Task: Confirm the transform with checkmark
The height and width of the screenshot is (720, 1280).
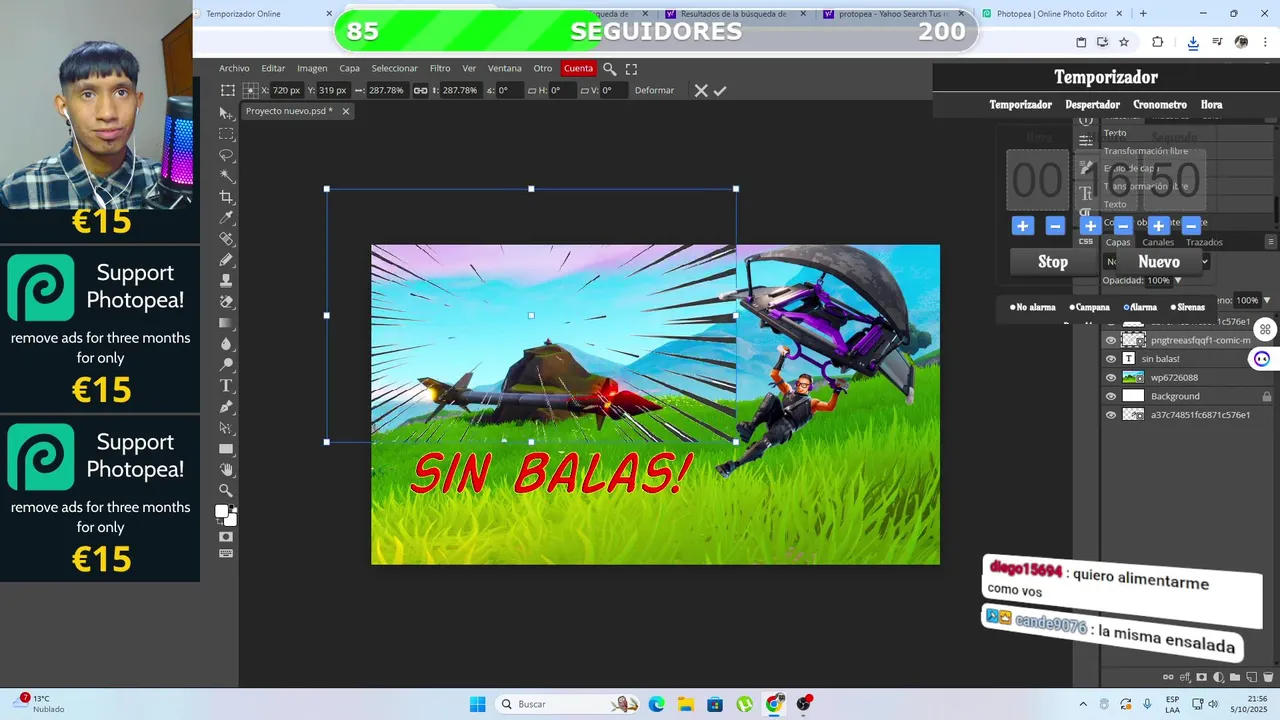Action: [x=720, y=90]
